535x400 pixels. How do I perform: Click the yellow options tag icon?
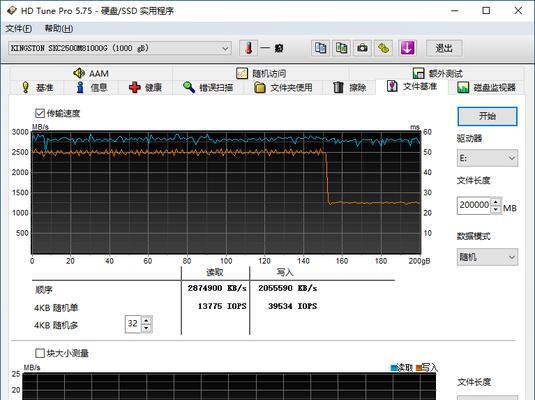tap(383, 48)
